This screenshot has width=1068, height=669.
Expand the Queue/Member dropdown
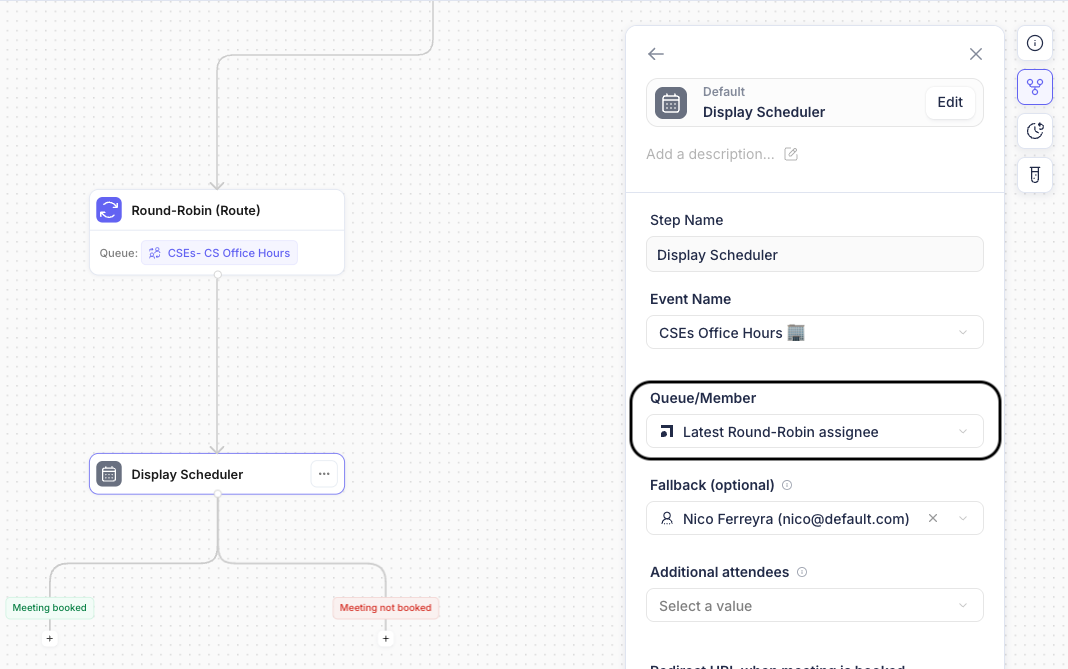tap(814, 432)
